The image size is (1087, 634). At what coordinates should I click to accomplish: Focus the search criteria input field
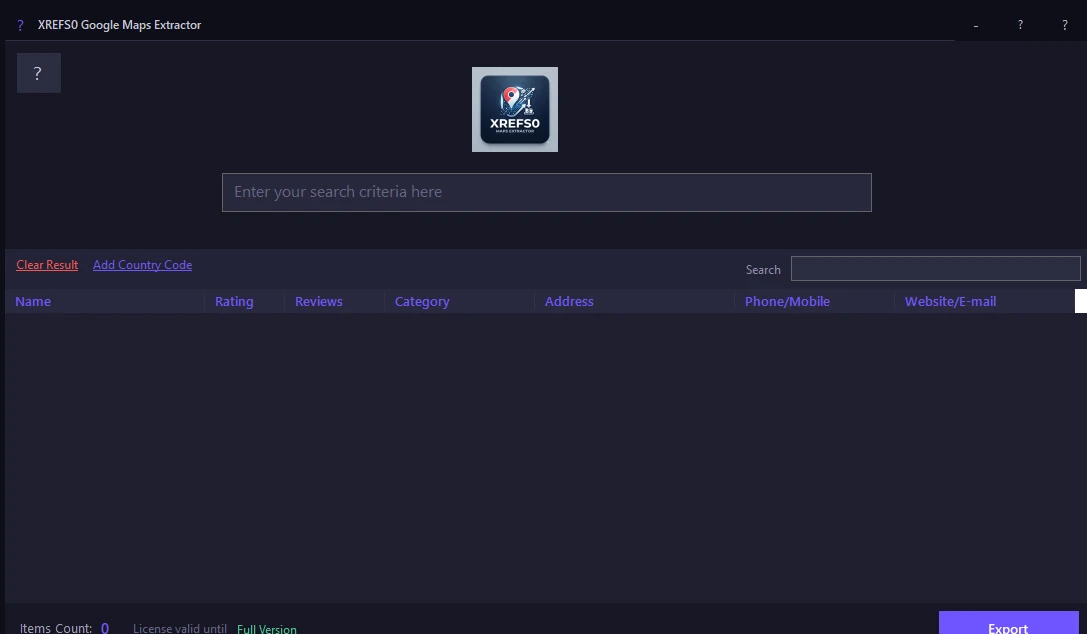point(546,193)
